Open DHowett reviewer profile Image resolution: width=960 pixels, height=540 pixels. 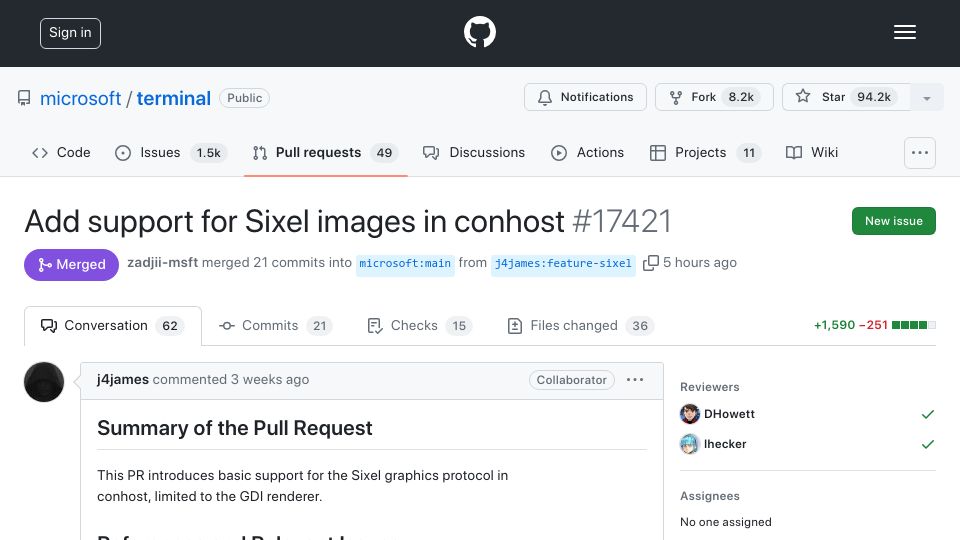tap(729, 414)
